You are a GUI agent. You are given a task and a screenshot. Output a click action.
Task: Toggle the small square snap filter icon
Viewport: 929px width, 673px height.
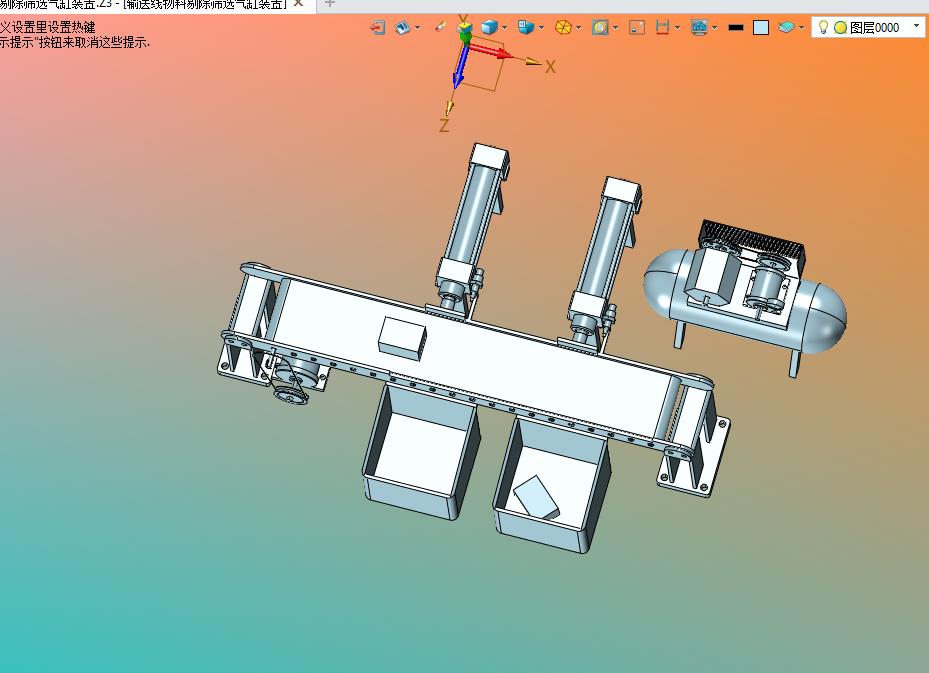(x=637, y=27)
